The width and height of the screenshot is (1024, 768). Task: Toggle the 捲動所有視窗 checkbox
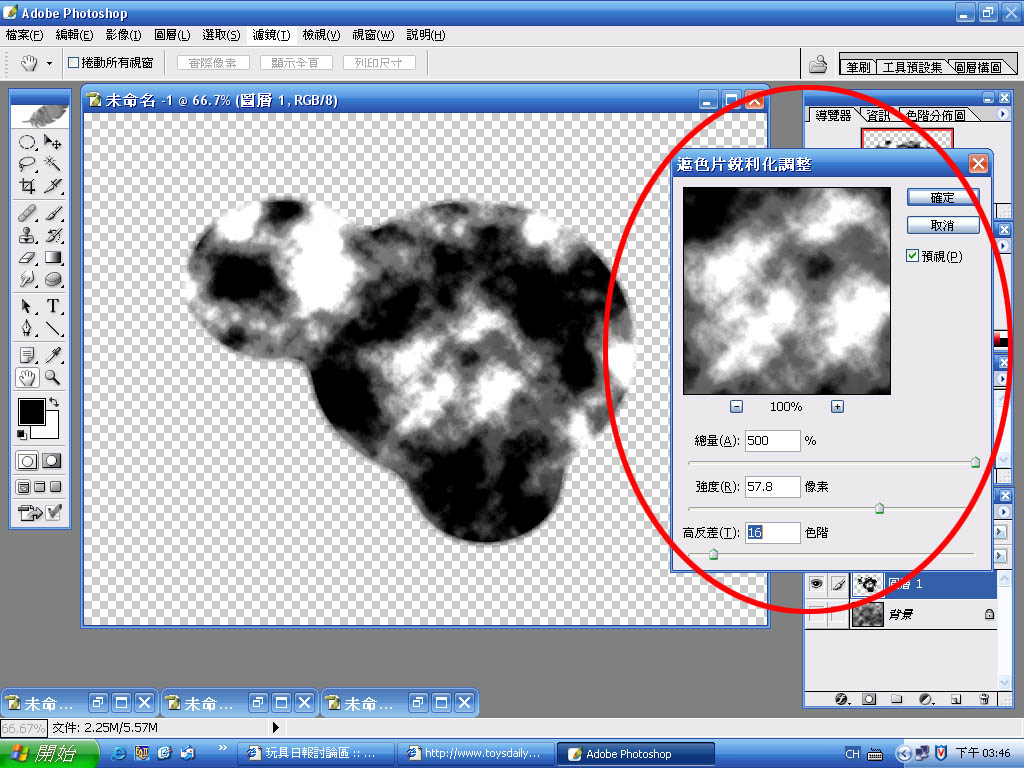point(73,63)
